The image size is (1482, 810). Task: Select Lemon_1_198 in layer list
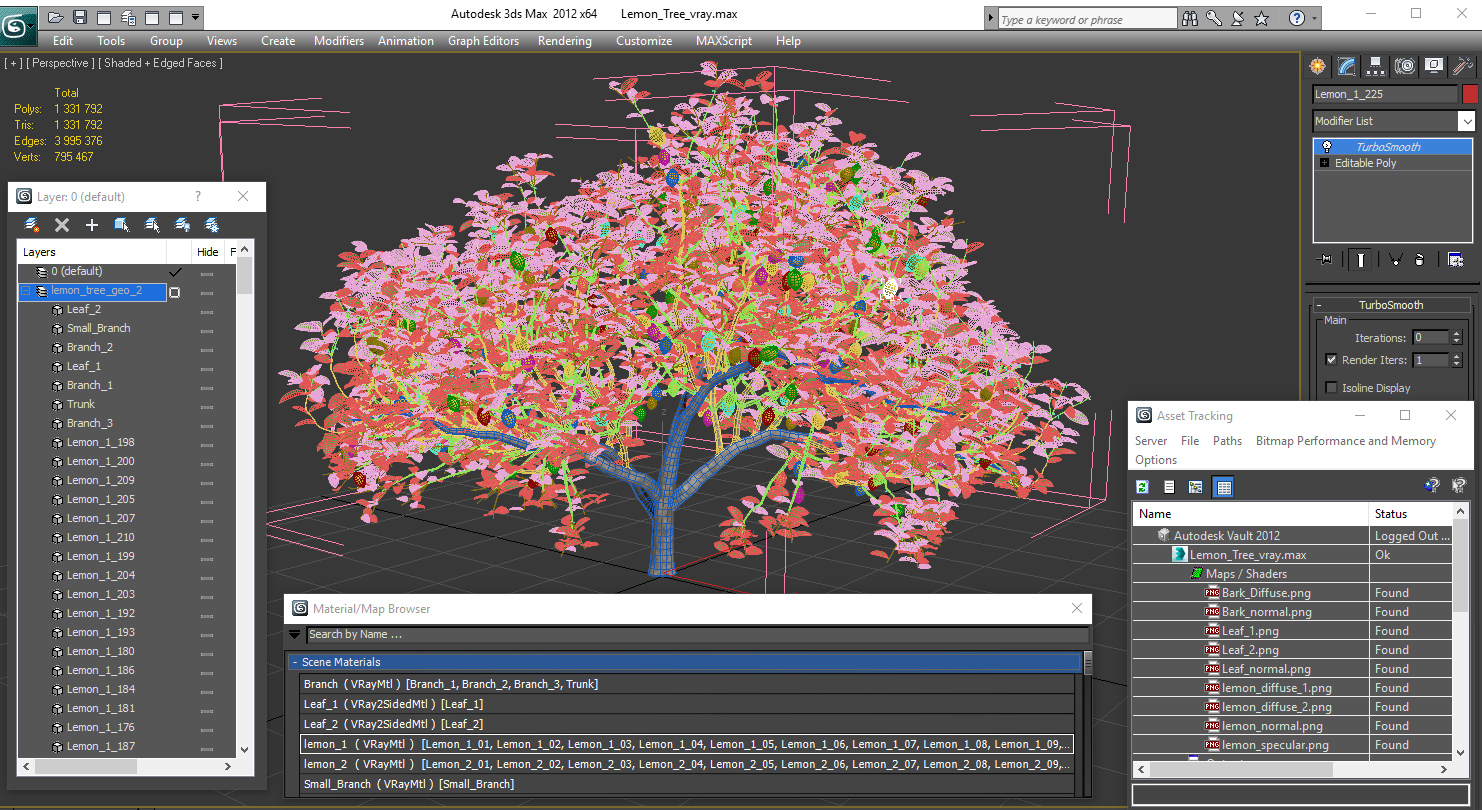click(100, 442)
